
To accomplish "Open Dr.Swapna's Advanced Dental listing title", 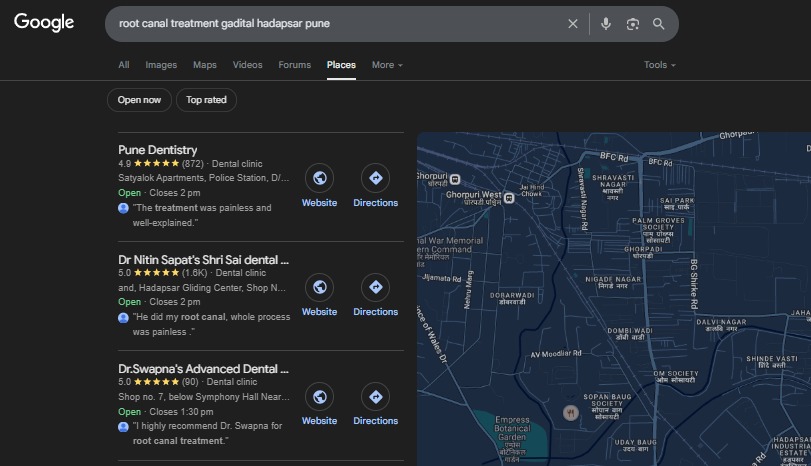I will [x=203, y=369].
